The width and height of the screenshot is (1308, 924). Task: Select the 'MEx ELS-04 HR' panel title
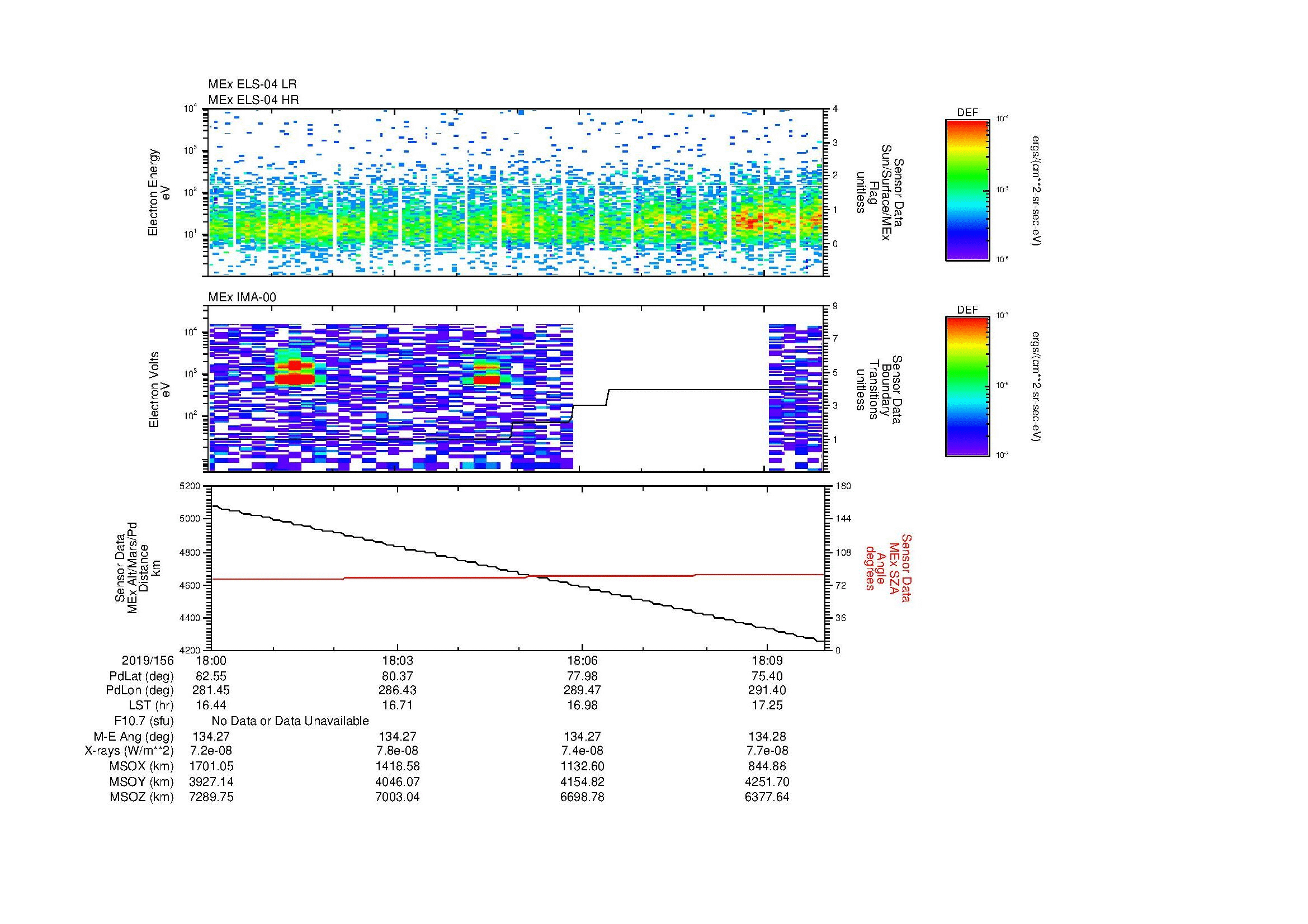coord(253,99)
